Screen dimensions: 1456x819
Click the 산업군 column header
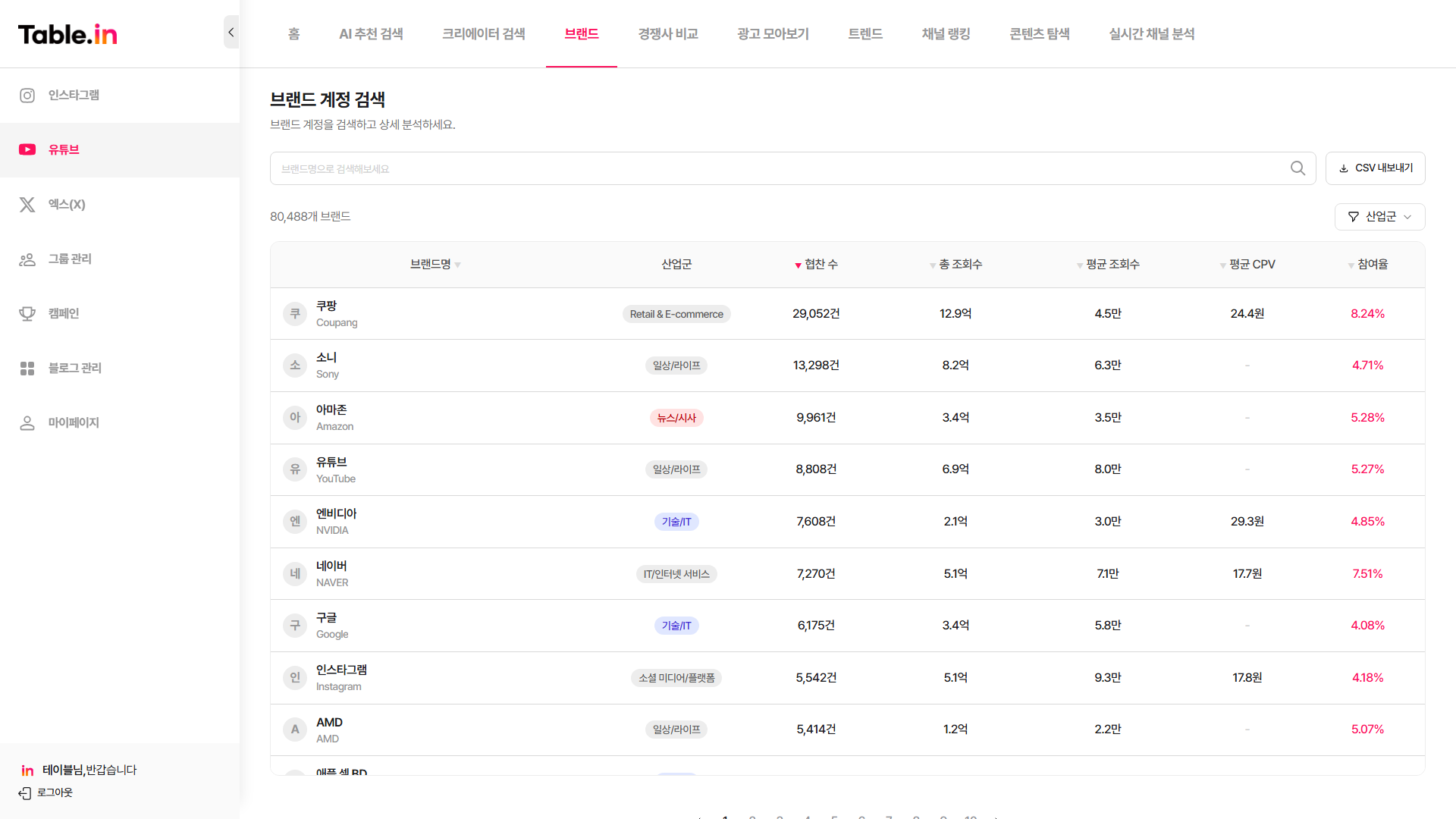pos(676,265)
